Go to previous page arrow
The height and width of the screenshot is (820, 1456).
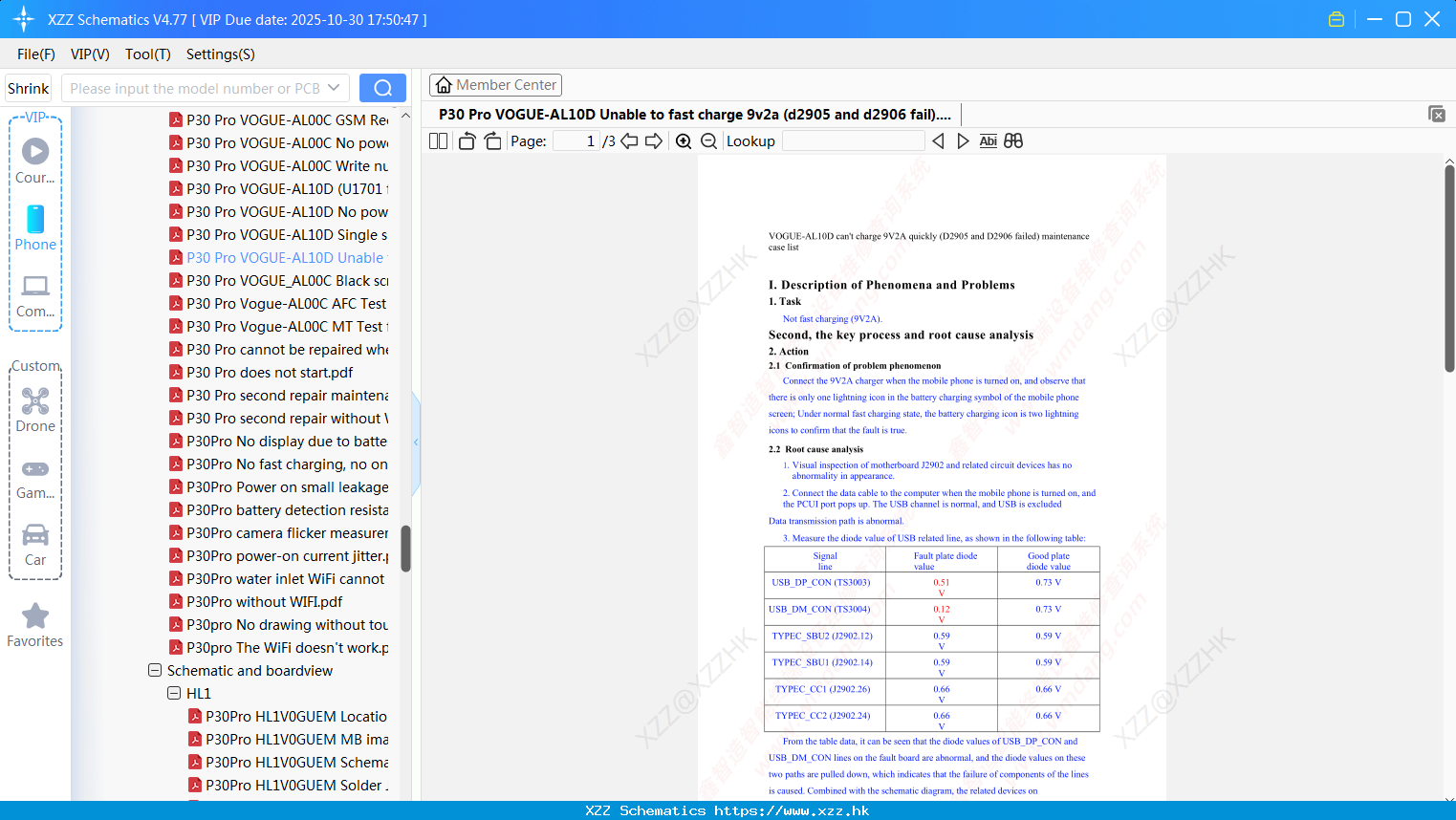629,141
